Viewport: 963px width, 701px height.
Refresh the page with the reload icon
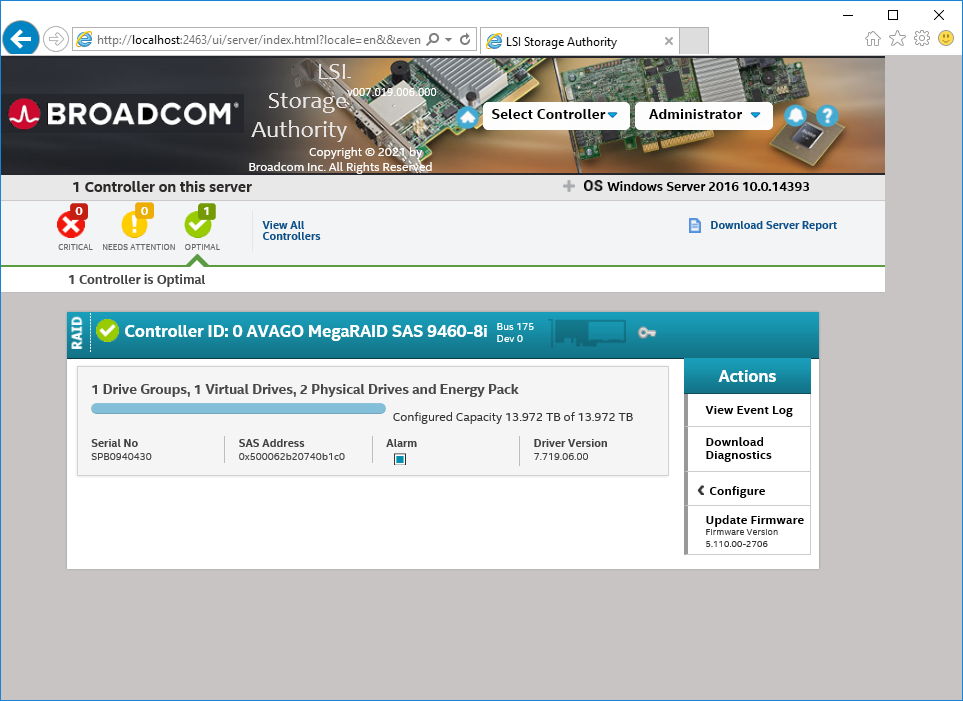pos(465,40)
